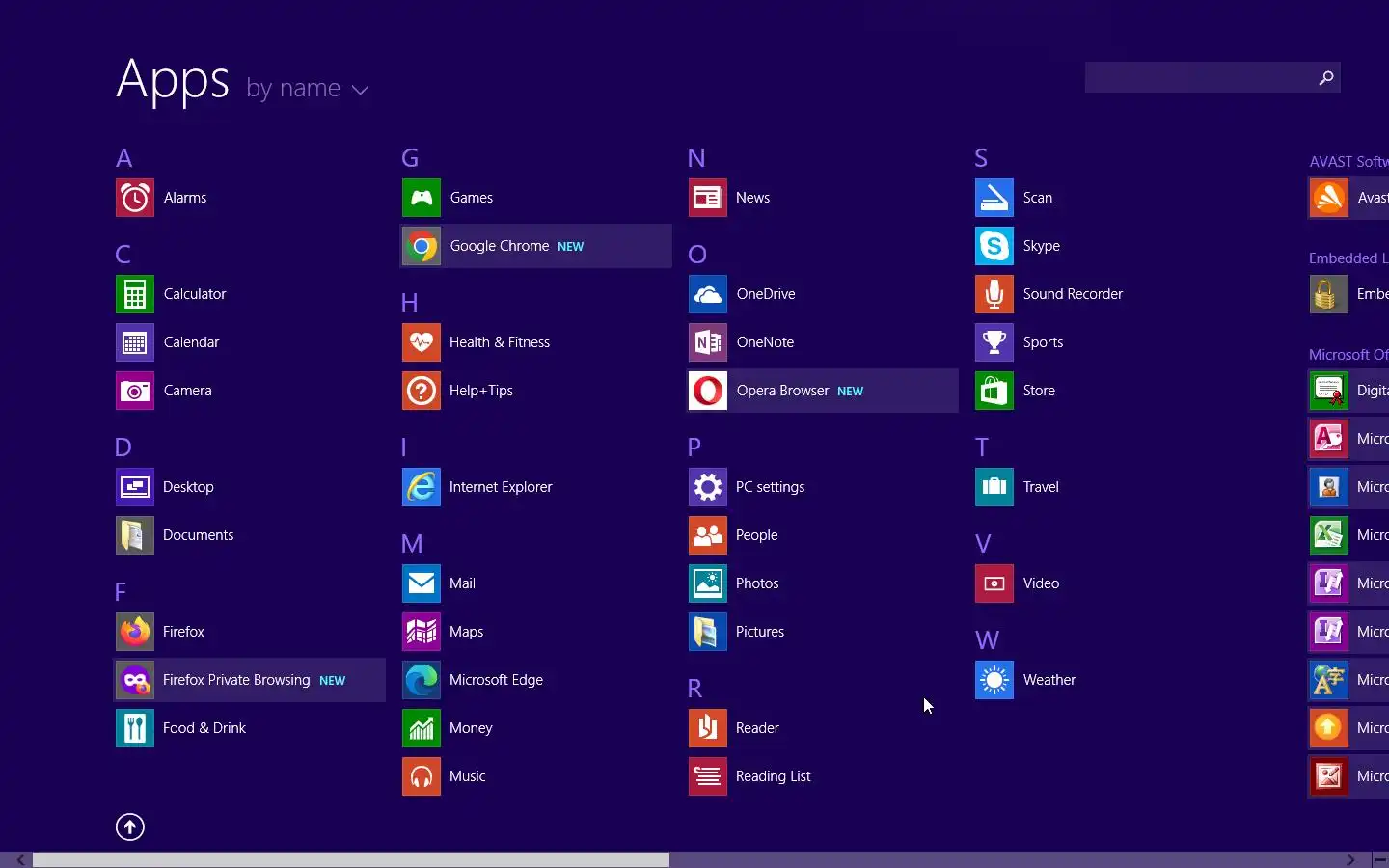Viewport: 1389px width, 868px height.
Task: Launch the Calculator app icon
Action: pyautogui.click(x=135, y=294)
